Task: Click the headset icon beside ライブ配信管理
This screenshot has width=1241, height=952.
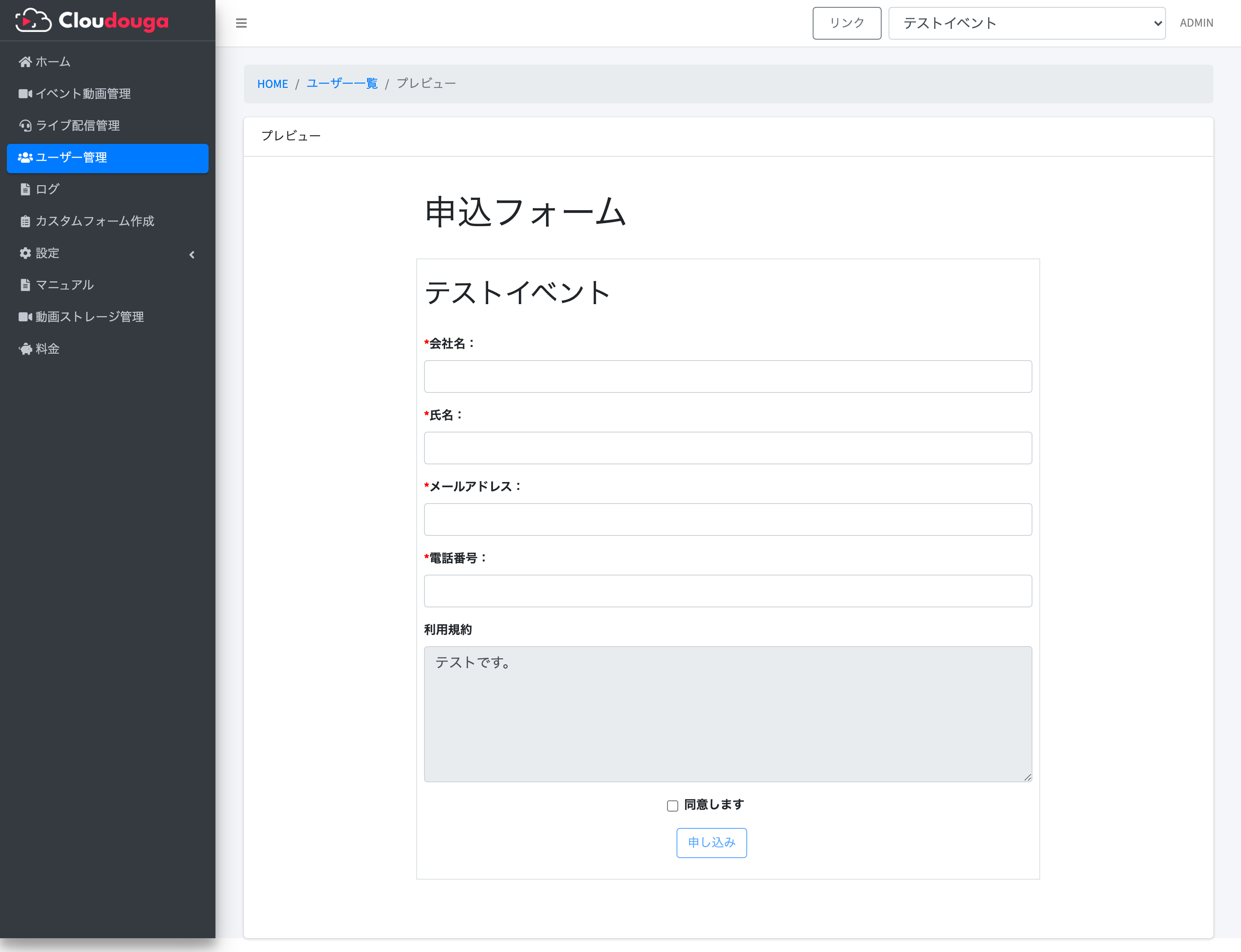Action: 25,125
